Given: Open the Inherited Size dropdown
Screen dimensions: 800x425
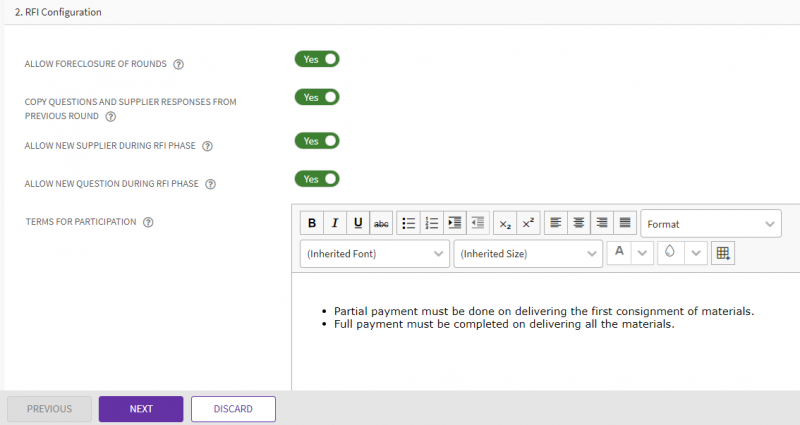Looking at the screenshot, I should [528, 254].
